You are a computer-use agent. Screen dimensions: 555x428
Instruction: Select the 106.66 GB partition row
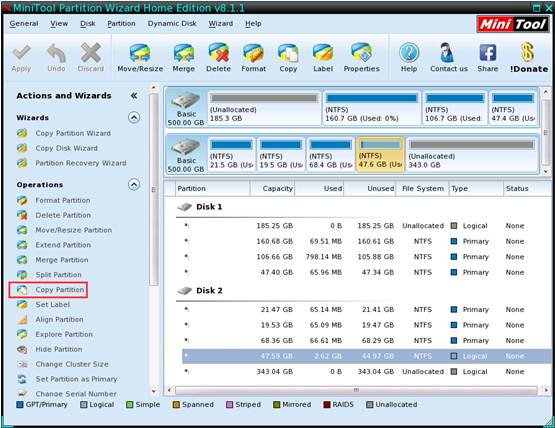pos(357,257)
